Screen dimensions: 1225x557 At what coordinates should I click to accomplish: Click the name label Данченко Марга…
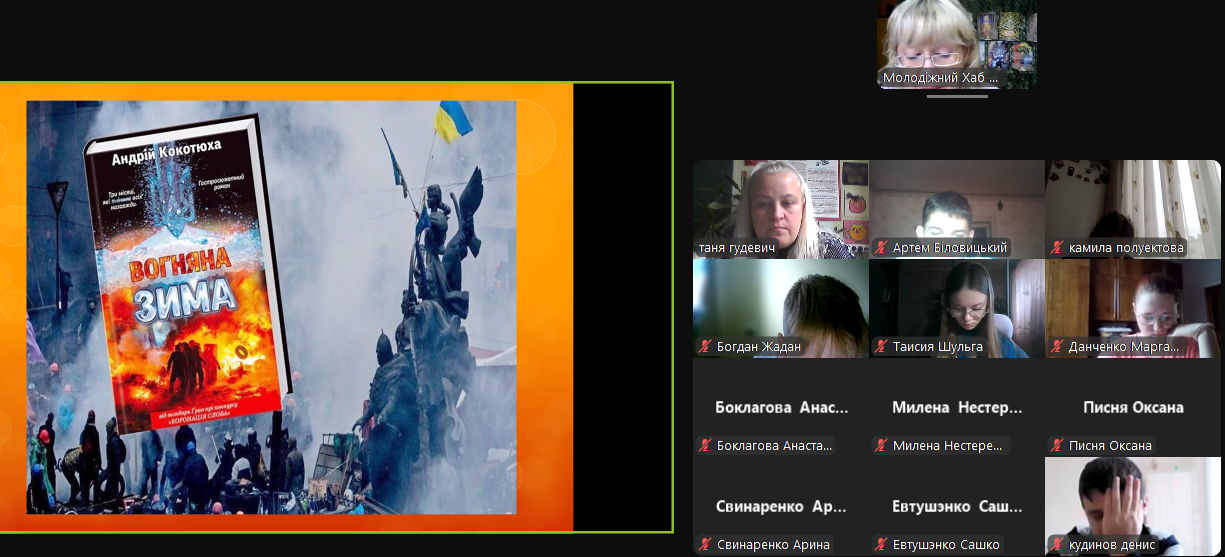(1123, 347)
